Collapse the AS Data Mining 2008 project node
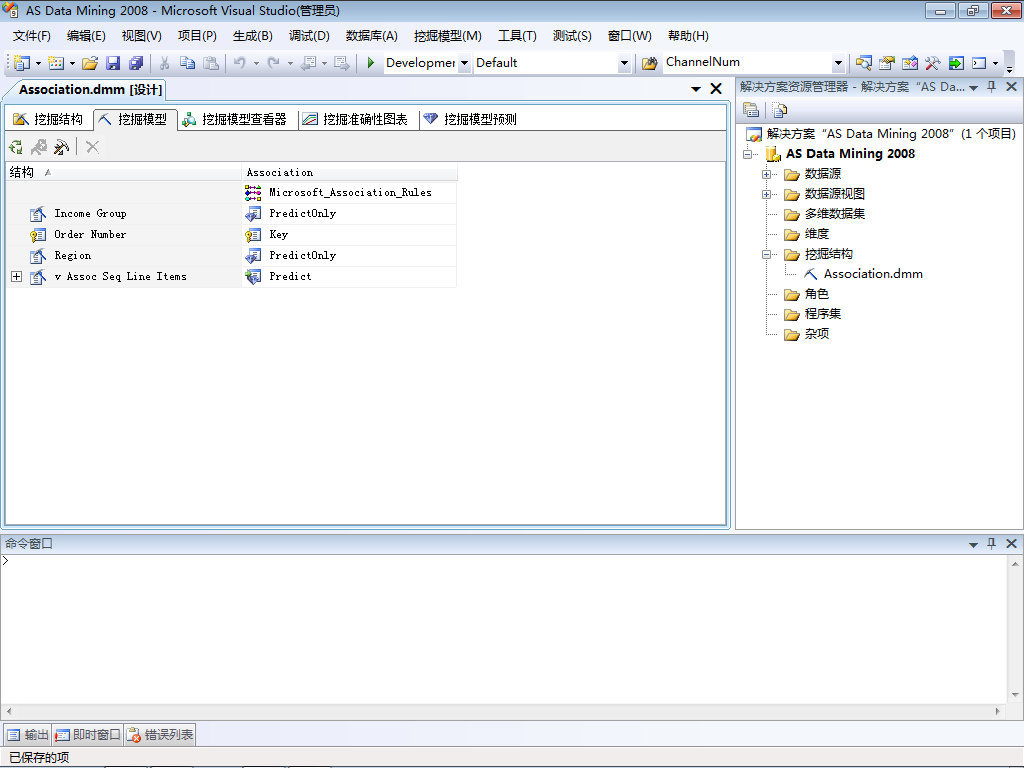1024x768 pixels. point(748,154)
